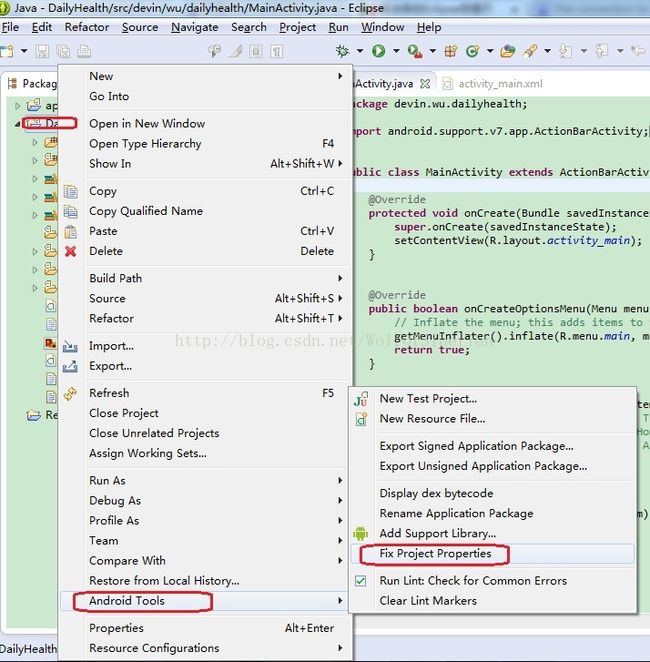Choose Go Into
Screen dimensions: 650x662
click(x=109, y=96)
